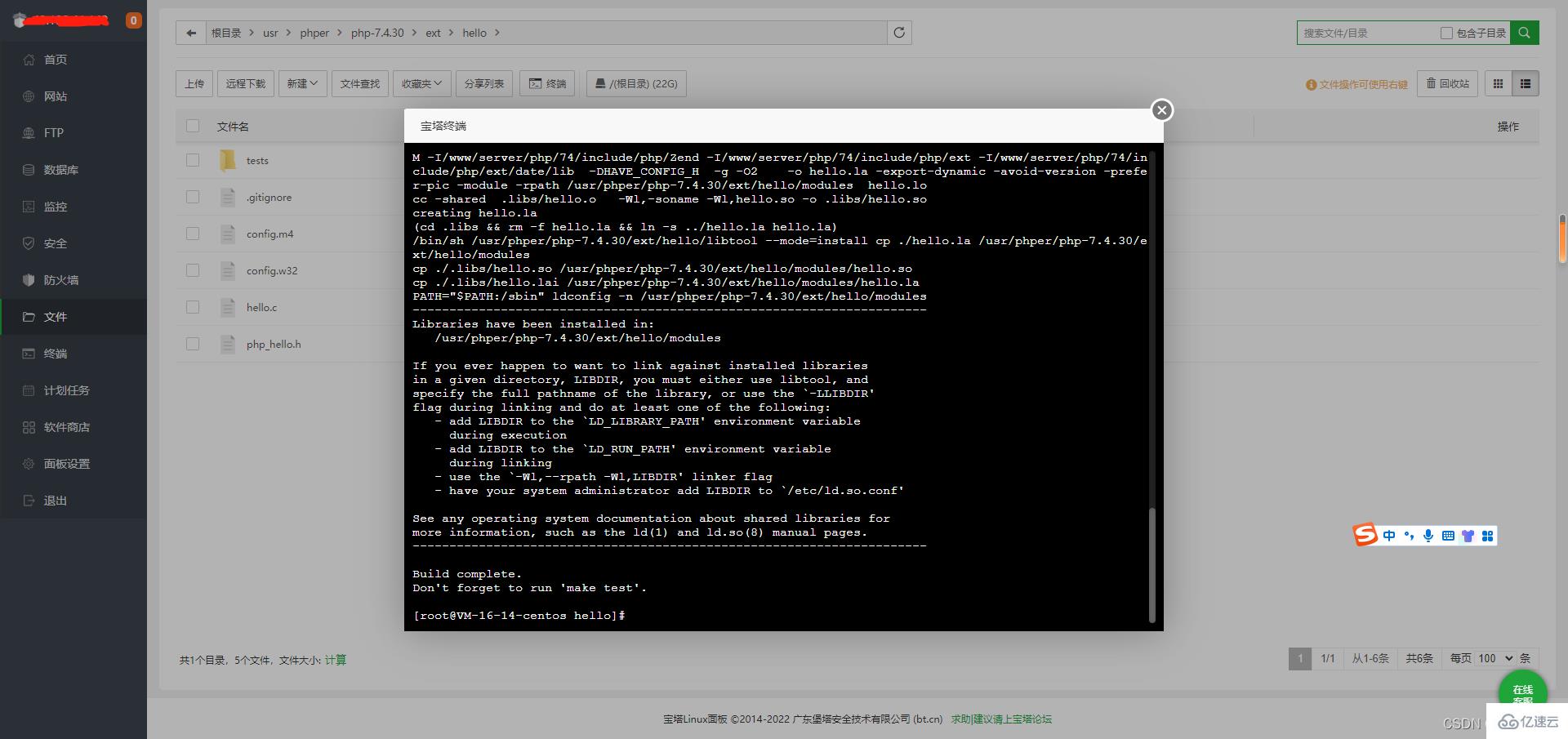Click the orange notification count badge
Image resolution: width=1568 pixels, height=739 pixels.
pyautogui.click(x=133, y=20)
